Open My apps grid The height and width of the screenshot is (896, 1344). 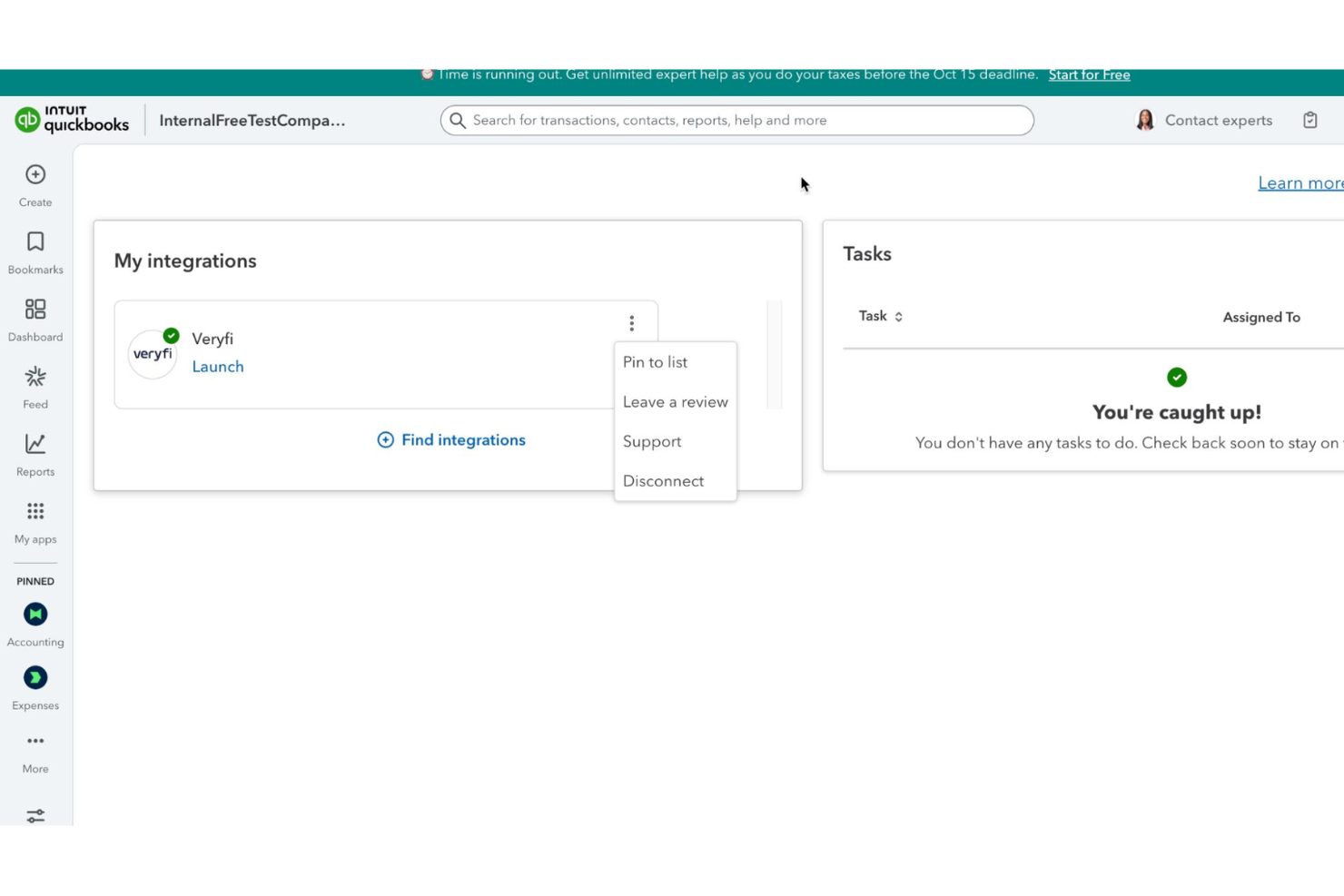coord(35,522)
